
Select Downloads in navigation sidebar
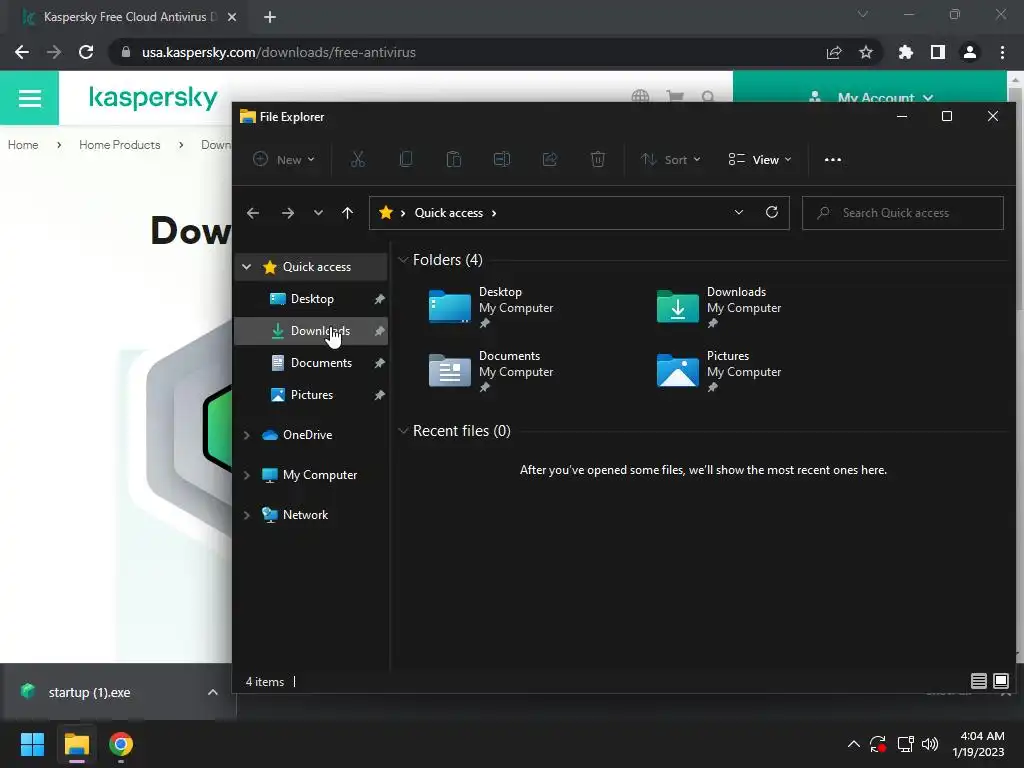point(311,331)
